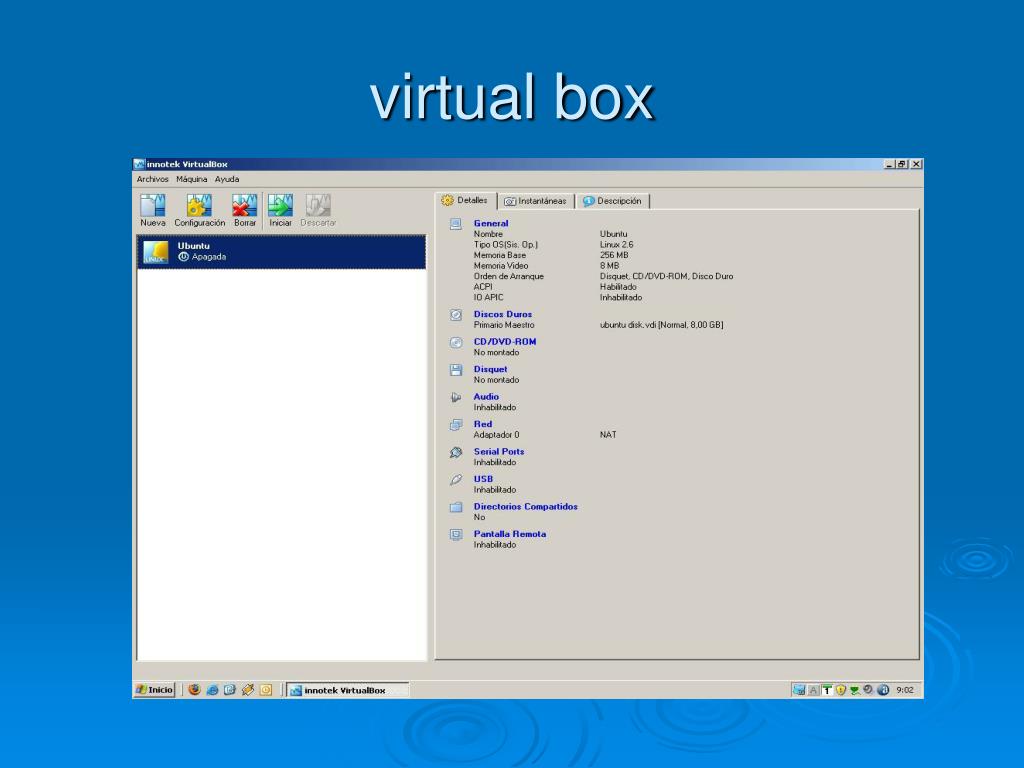Click the "IO APIC" label
This screenshot has width=1024, height=768.
pos(488,297)
